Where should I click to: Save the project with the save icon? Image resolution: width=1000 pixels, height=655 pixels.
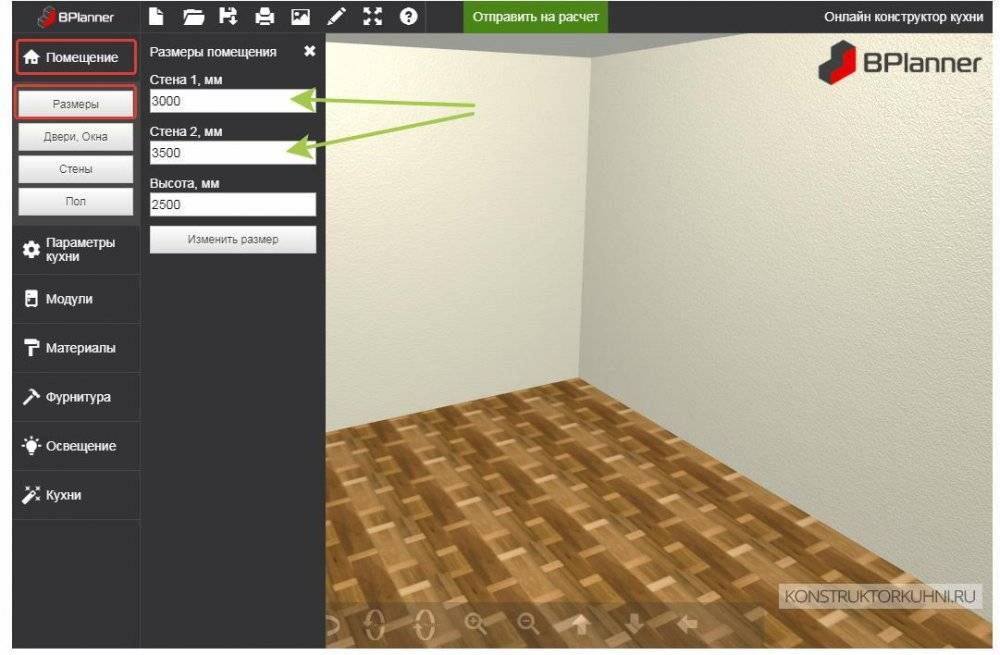228,16
